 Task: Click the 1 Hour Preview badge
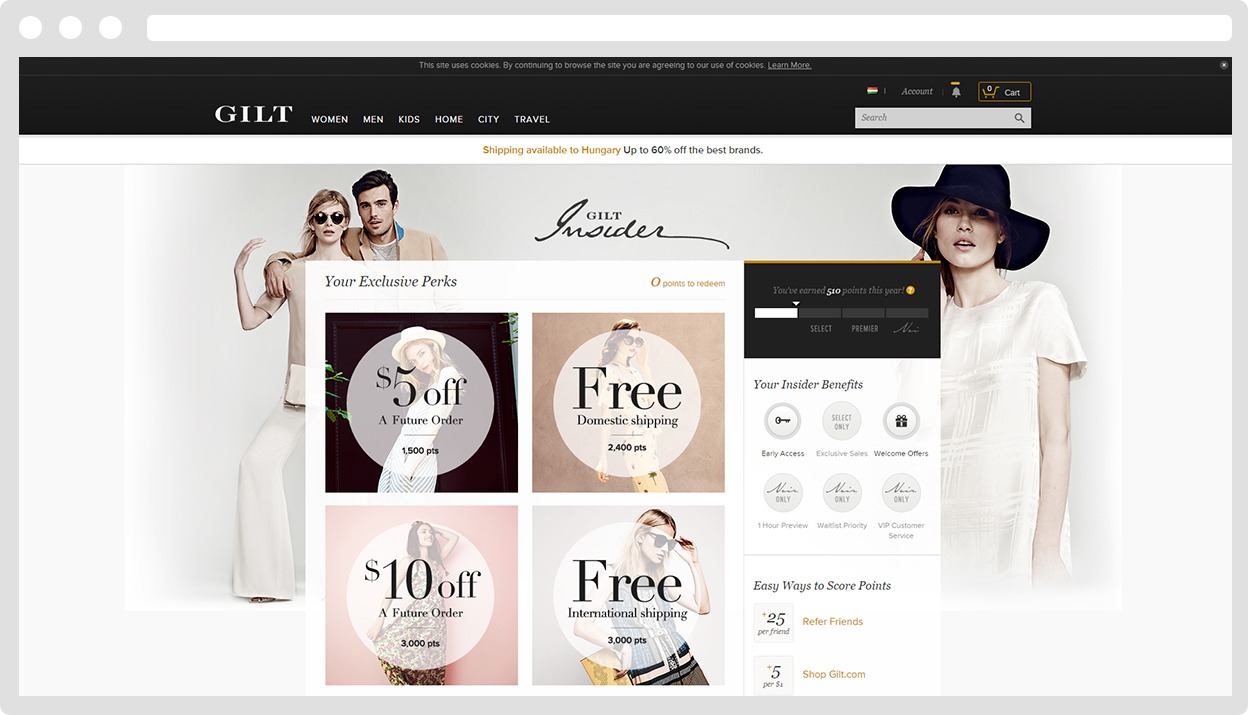click(782, 493)
